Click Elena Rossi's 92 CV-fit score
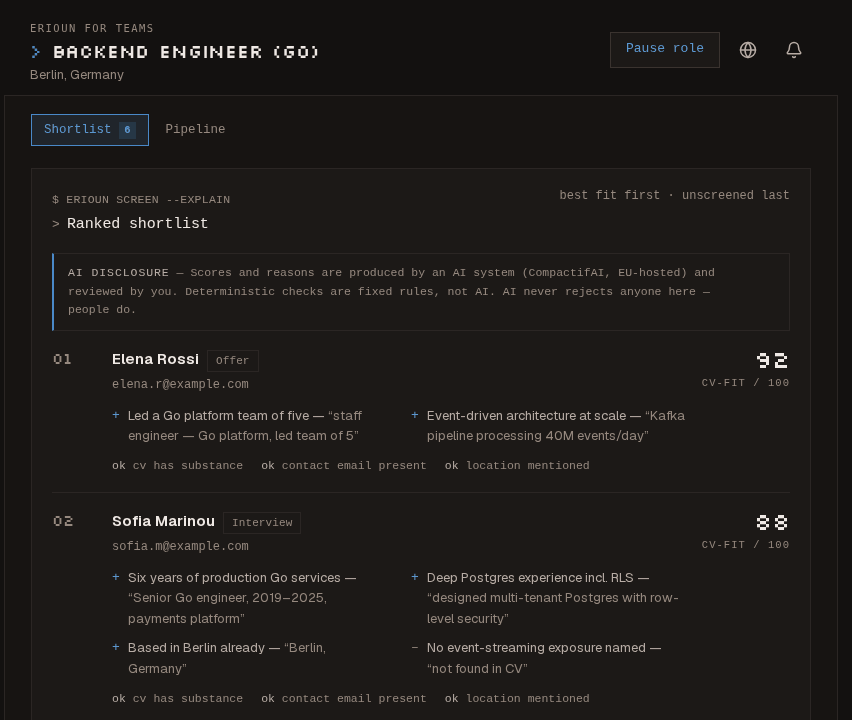 coord(772,360)
